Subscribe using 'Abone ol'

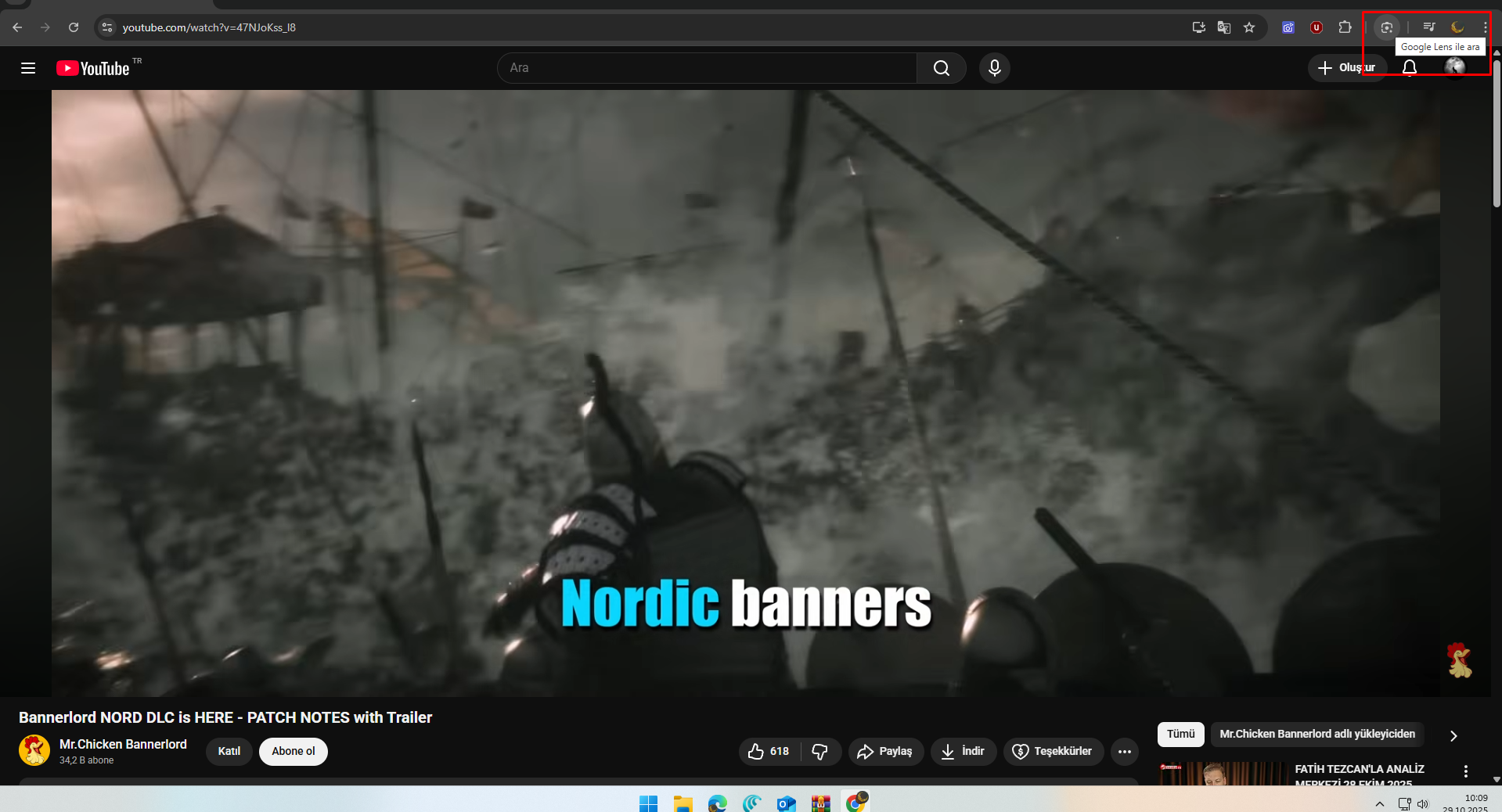(x=294, y=751)
